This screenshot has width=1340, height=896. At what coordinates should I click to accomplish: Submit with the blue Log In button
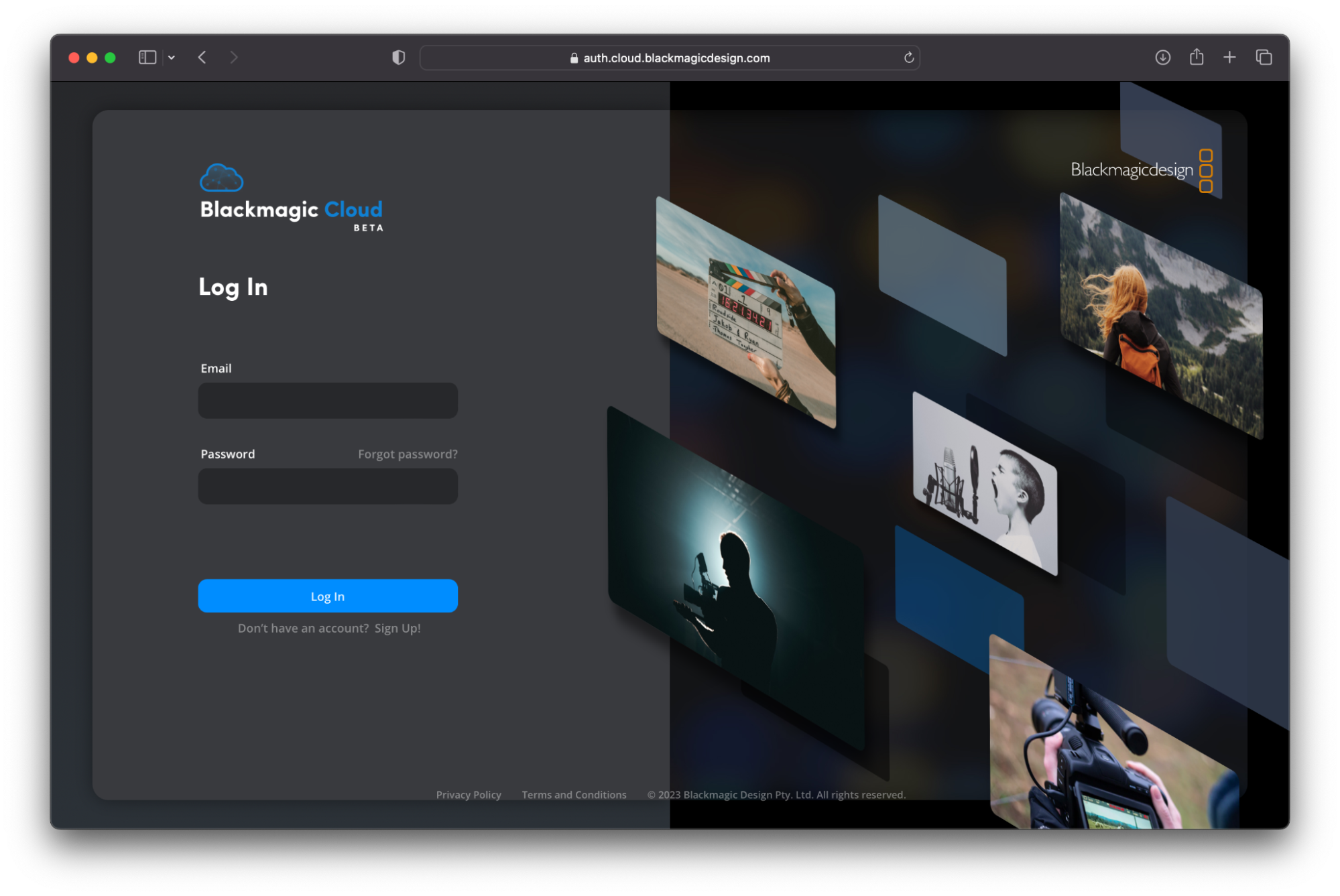click(328, 596)
